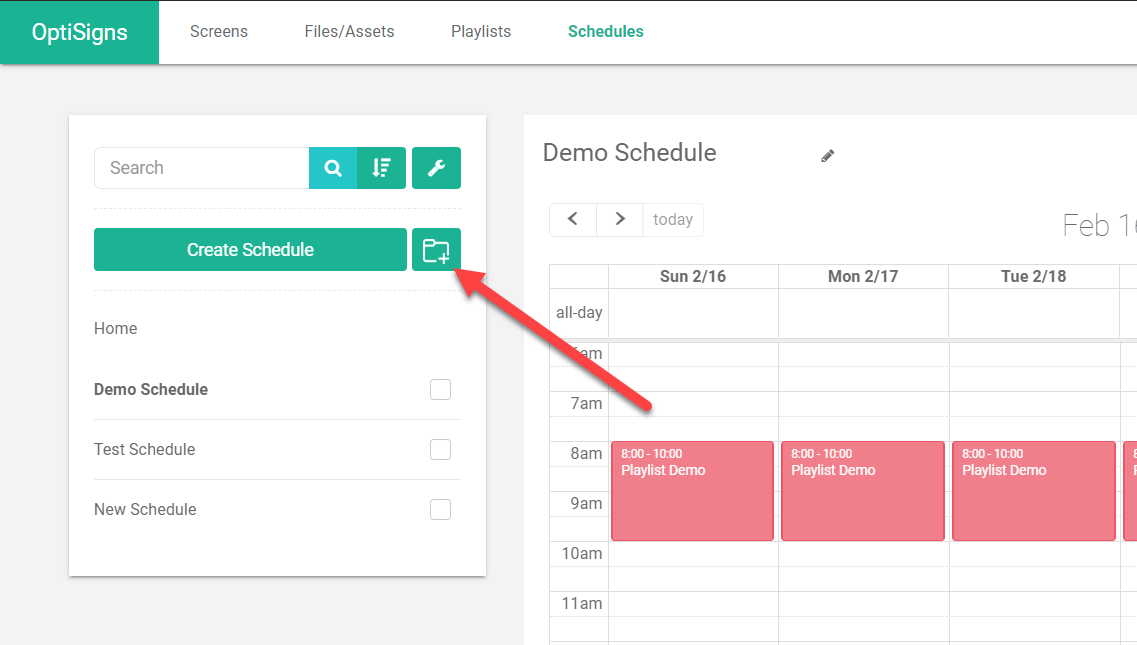Click the OptiSigns logo
Screen dimensions: 1137x645
point(80,32)
